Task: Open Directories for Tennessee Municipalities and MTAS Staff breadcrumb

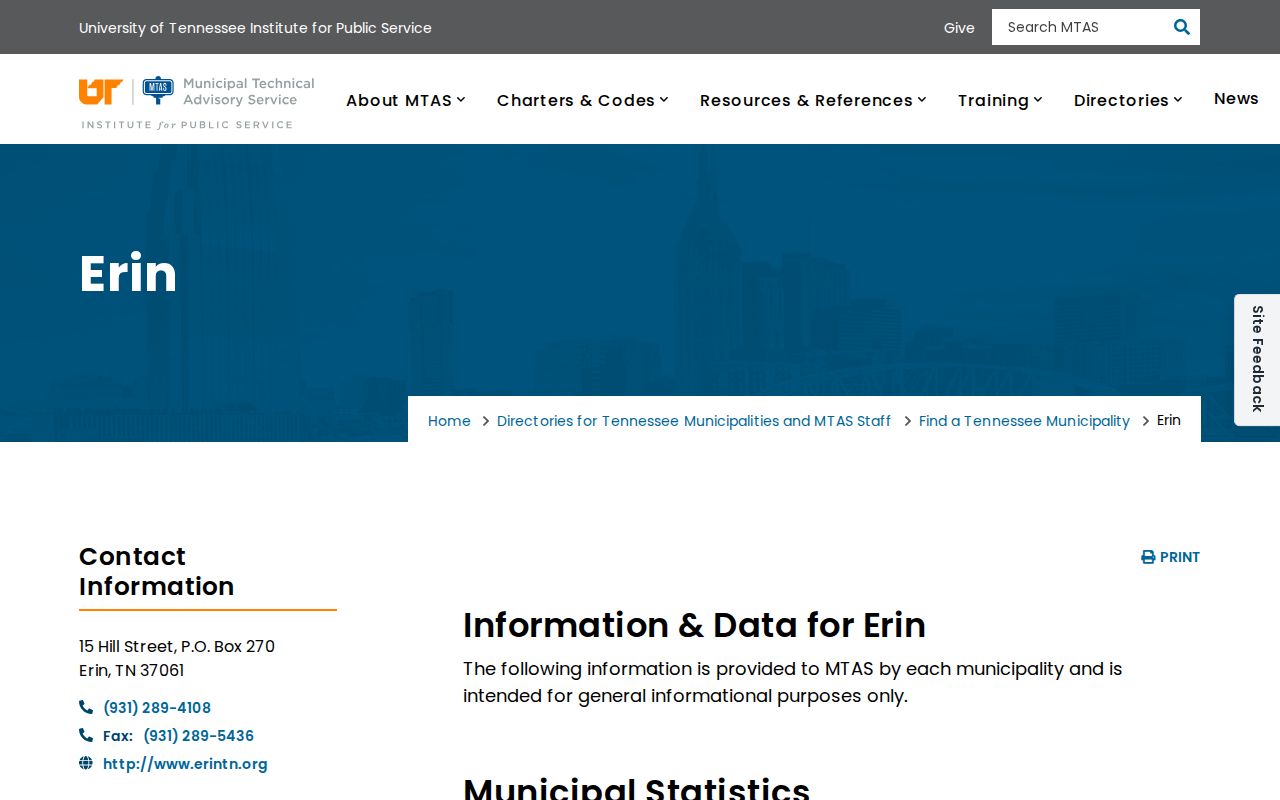Action: (694, 421)
